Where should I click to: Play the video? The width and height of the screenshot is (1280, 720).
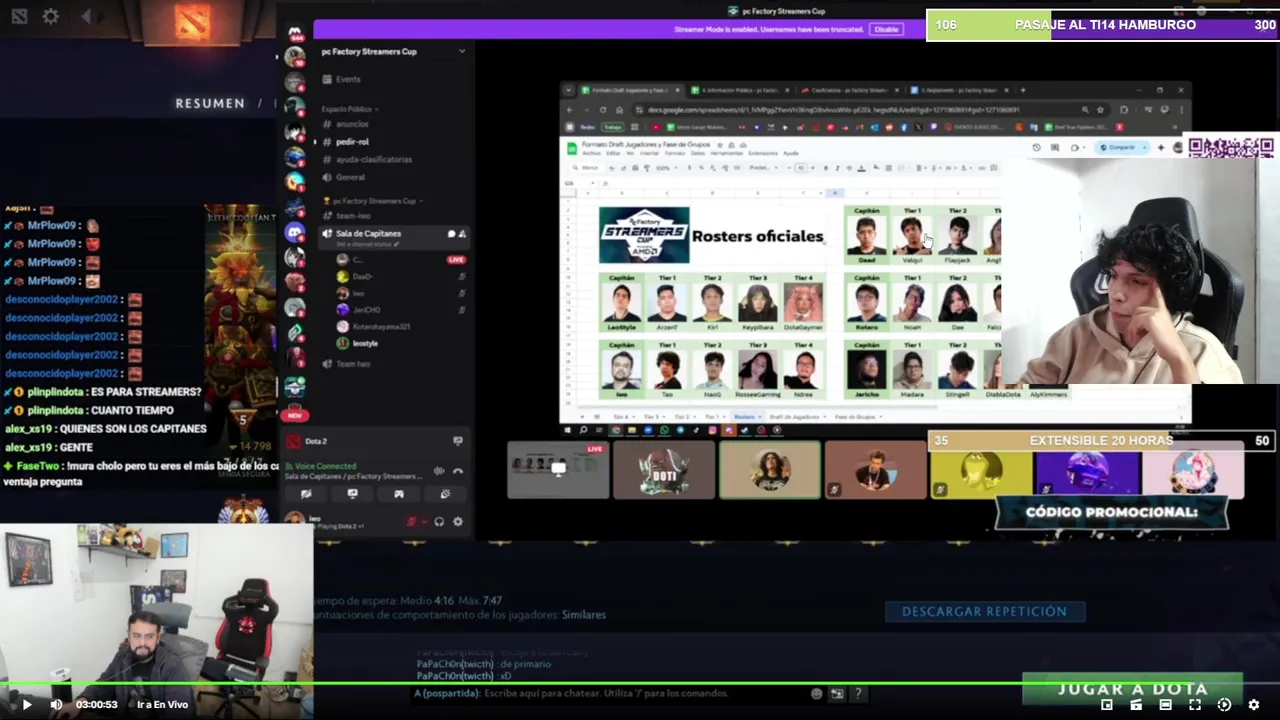27,705
